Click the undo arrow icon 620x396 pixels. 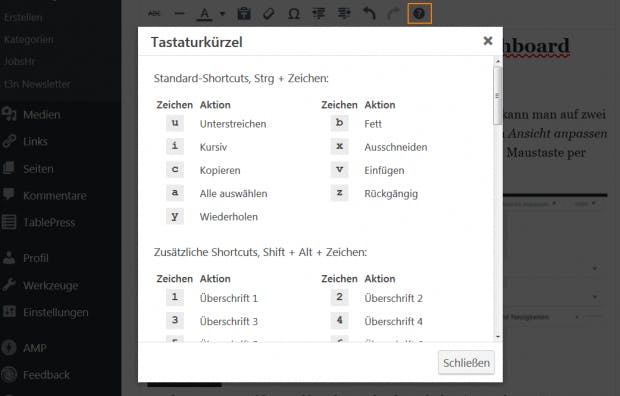tap(369, 14)
